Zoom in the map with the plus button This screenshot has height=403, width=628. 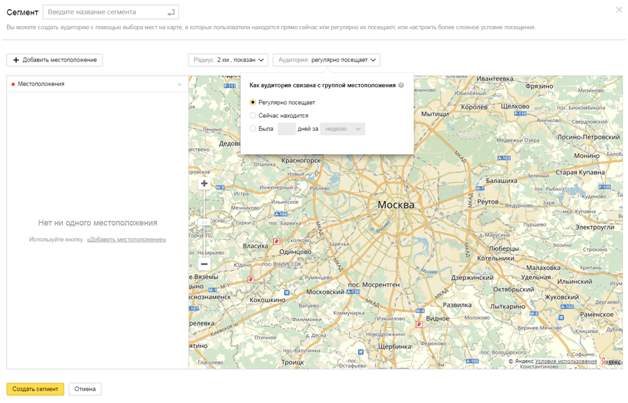204,183
